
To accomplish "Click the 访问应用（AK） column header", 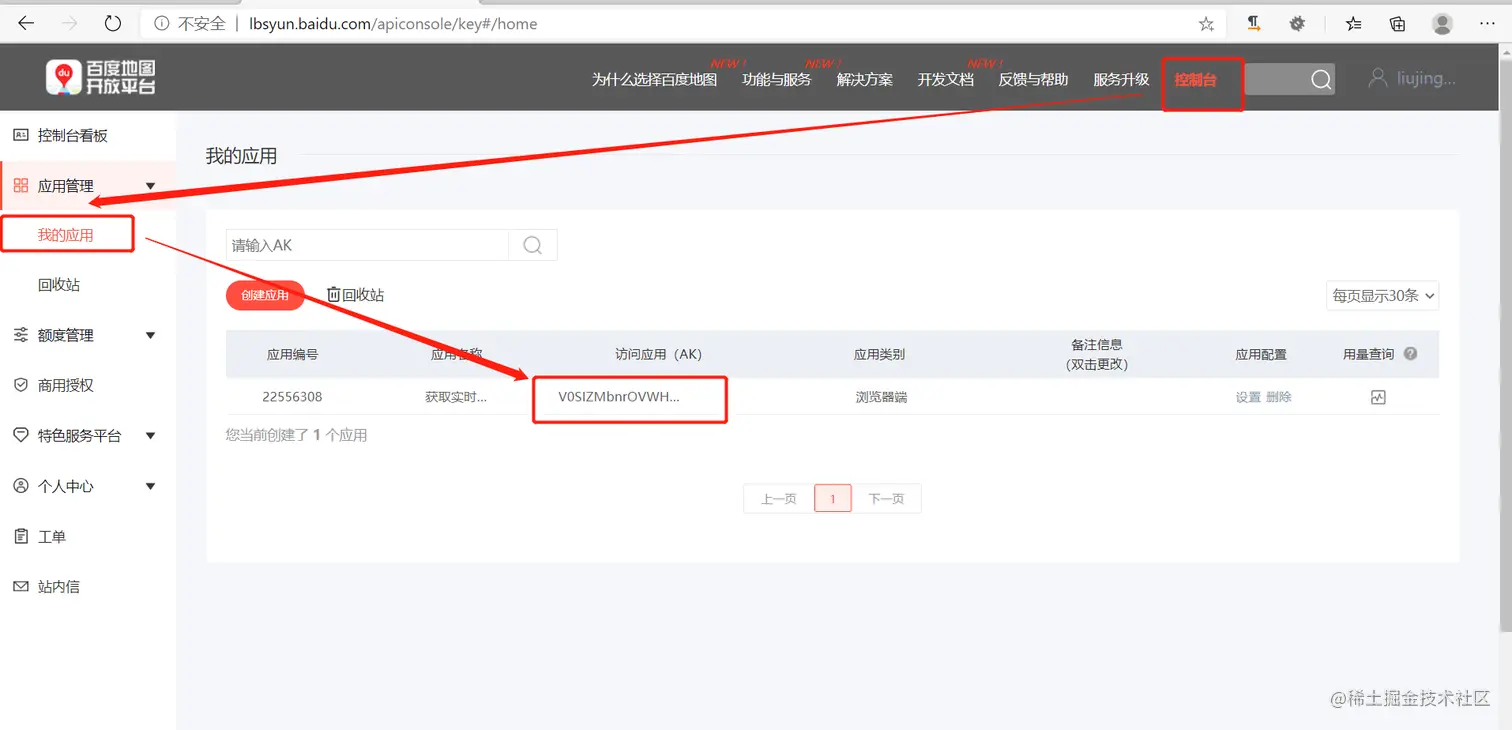I will (659, 354).
